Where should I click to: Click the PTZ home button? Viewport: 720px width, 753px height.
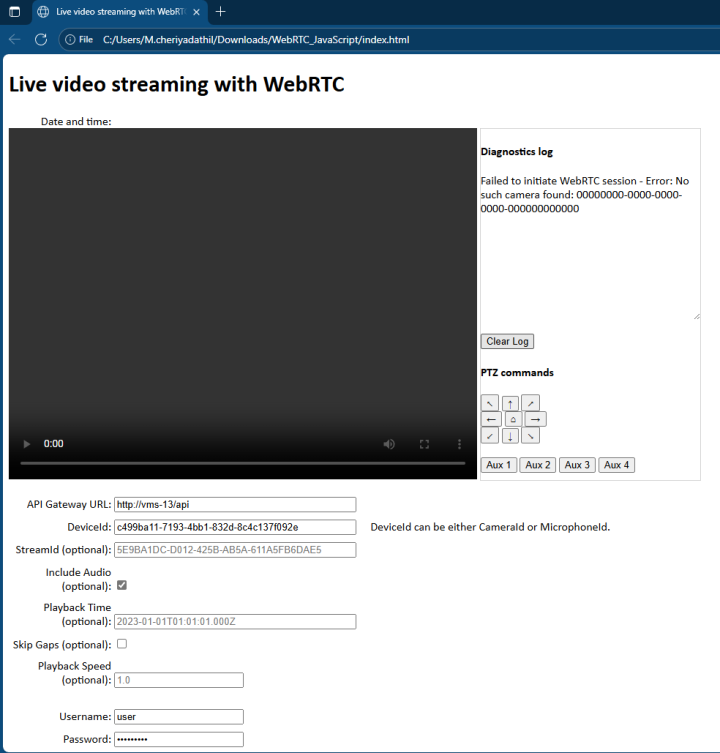pyautogui.click(x=512, y=419)
